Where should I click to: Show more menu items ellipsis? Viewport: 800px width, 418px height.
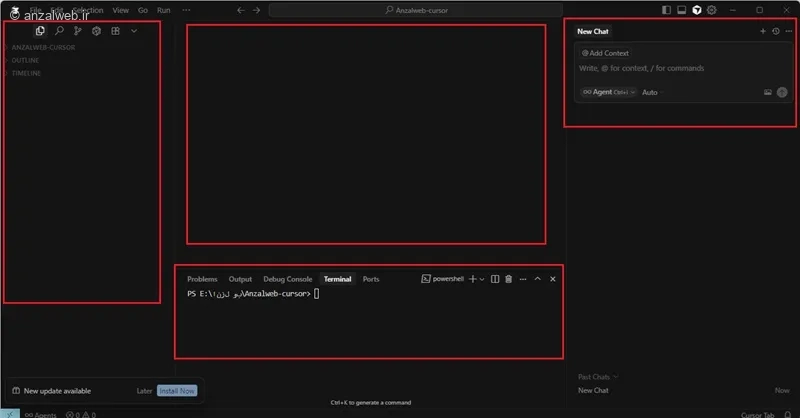[186, 10]
